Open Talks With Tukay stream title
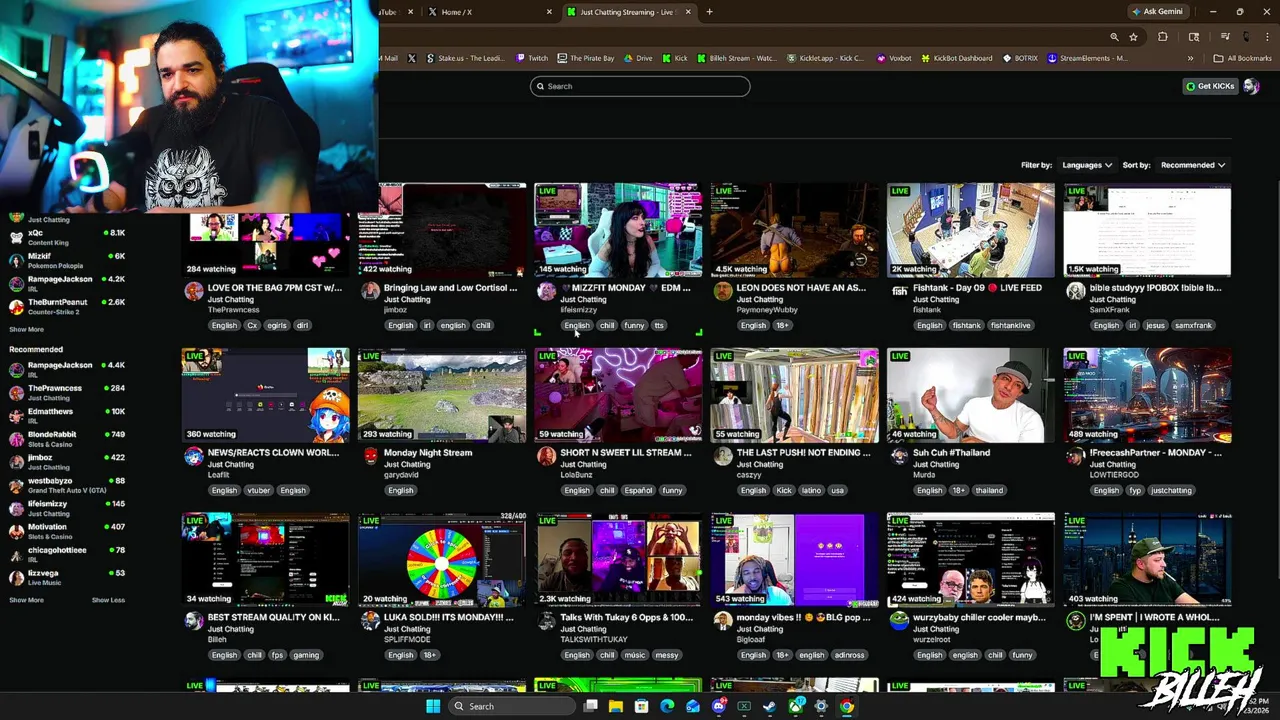This screenshot has width=1280, height=720. point(626,618)
